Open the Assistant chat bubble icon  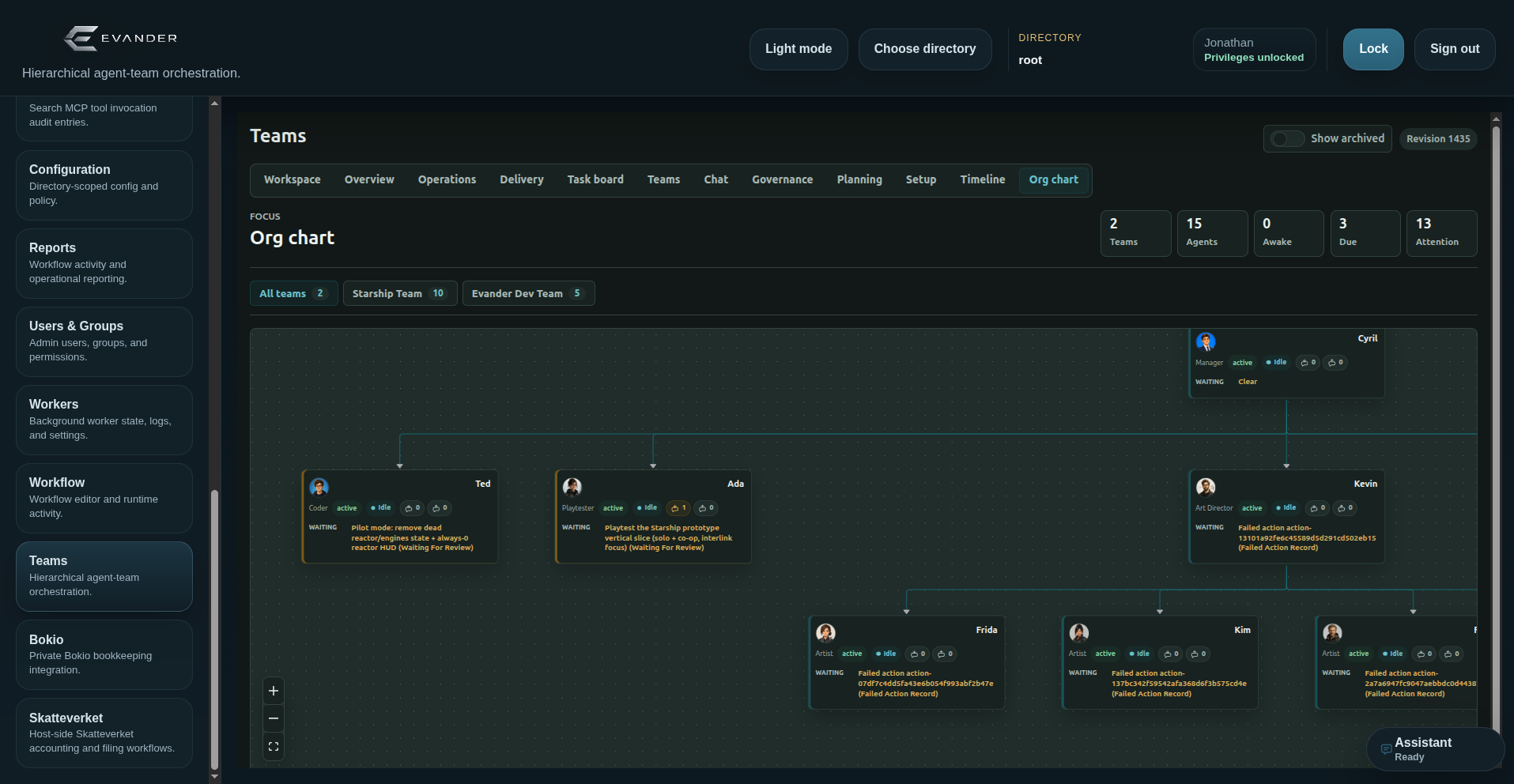coord(1386,749)
